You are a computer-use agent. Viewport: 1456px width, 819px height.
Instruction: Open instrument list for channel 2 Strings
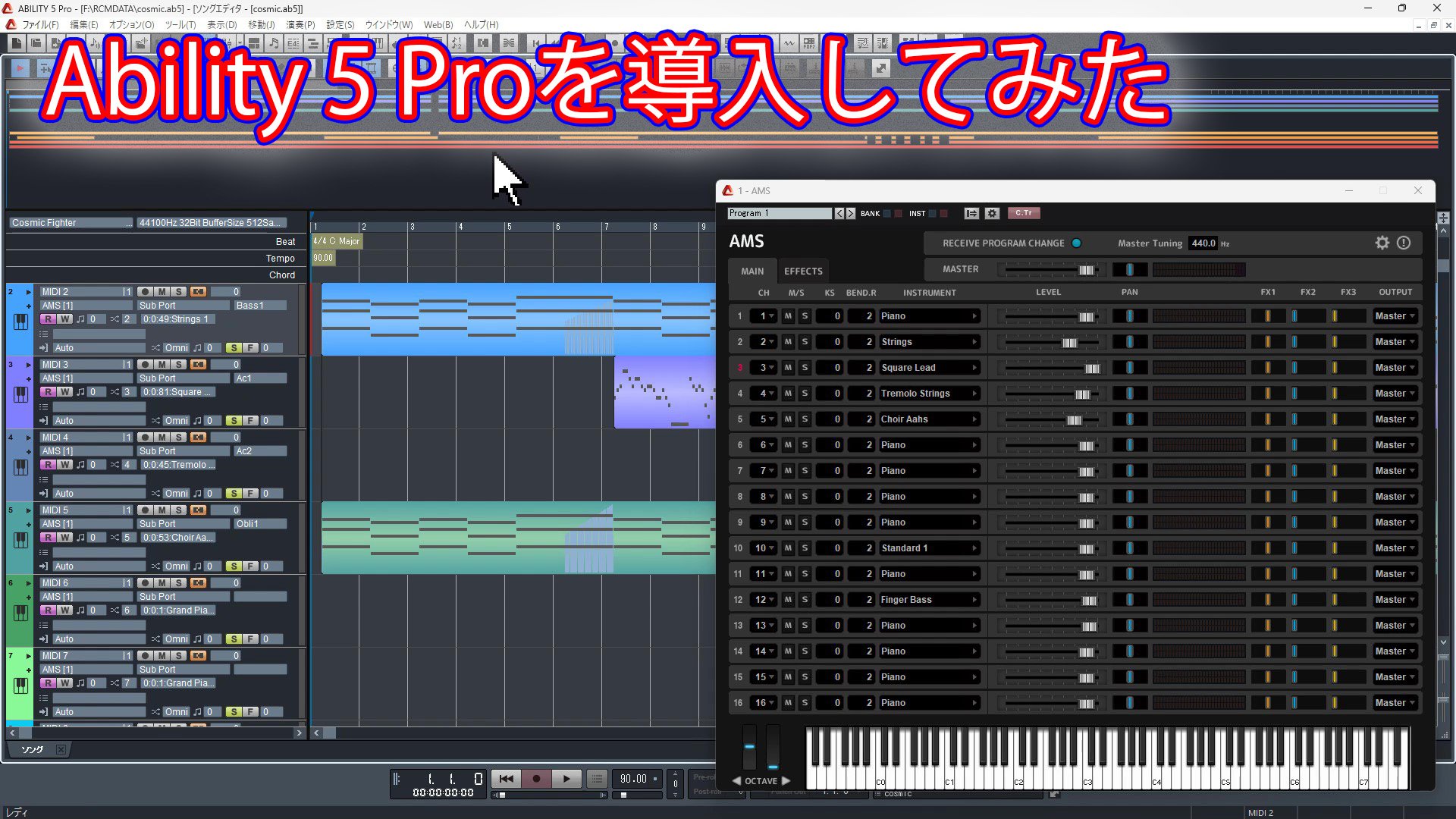pyautogui.click(x=930, y=342)
